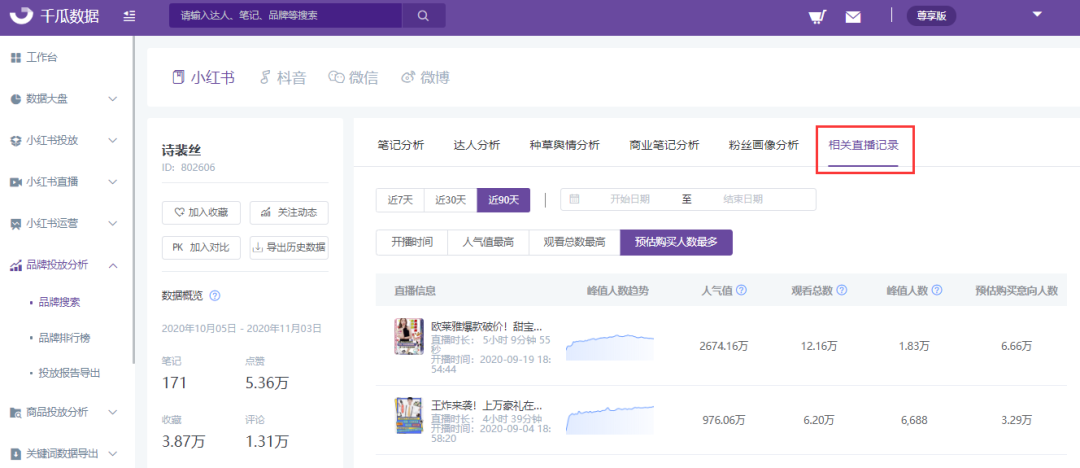Click the 商品投放分析 sidebar icon
Viewport: 1080px width, 468px height.
coord(16,413)
